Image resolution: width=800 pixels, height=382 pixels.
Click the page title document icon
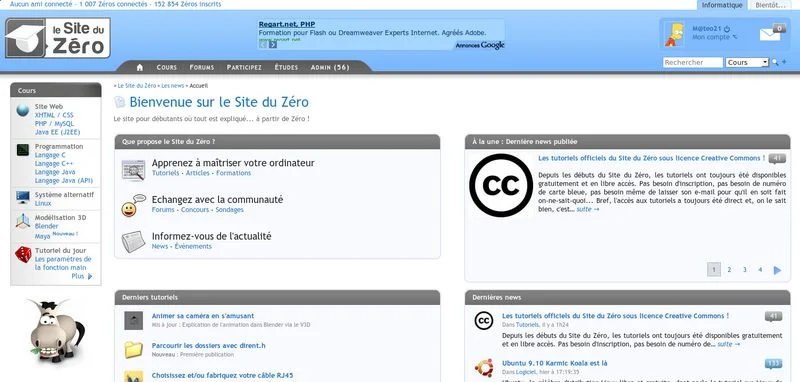119,102
